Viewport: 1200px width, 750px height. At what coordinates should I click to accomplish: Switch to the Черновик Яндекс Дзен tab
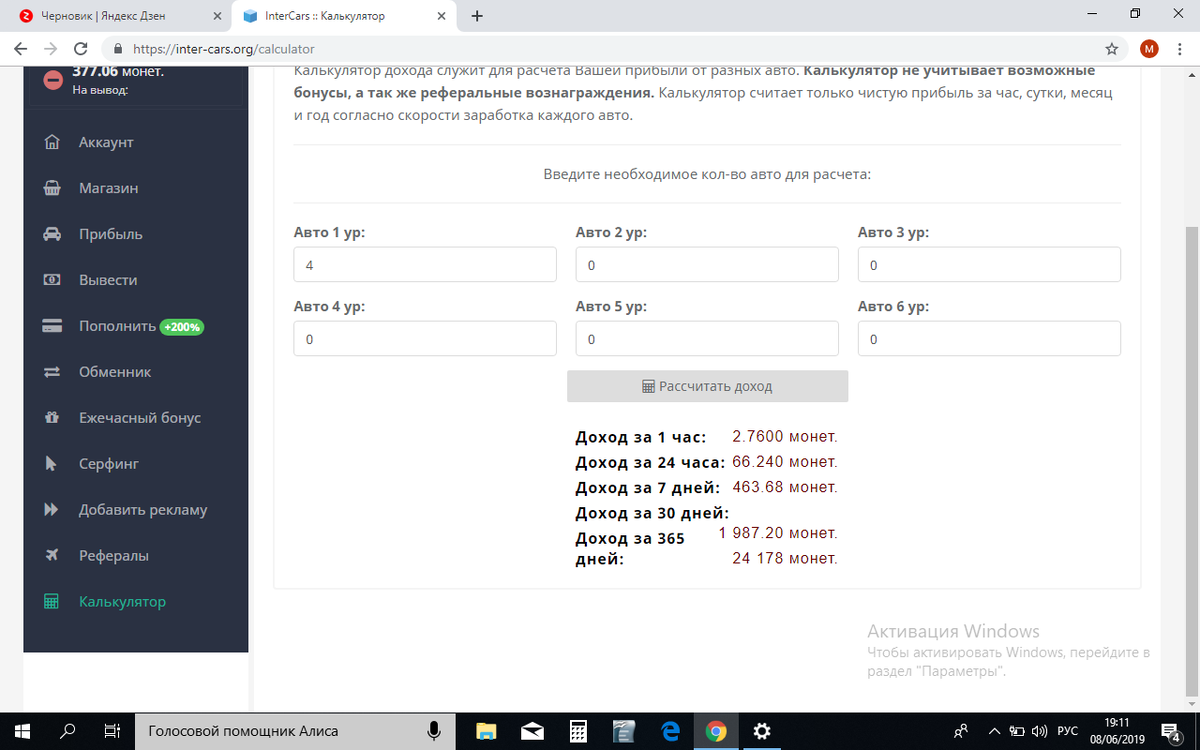(115, 16)
